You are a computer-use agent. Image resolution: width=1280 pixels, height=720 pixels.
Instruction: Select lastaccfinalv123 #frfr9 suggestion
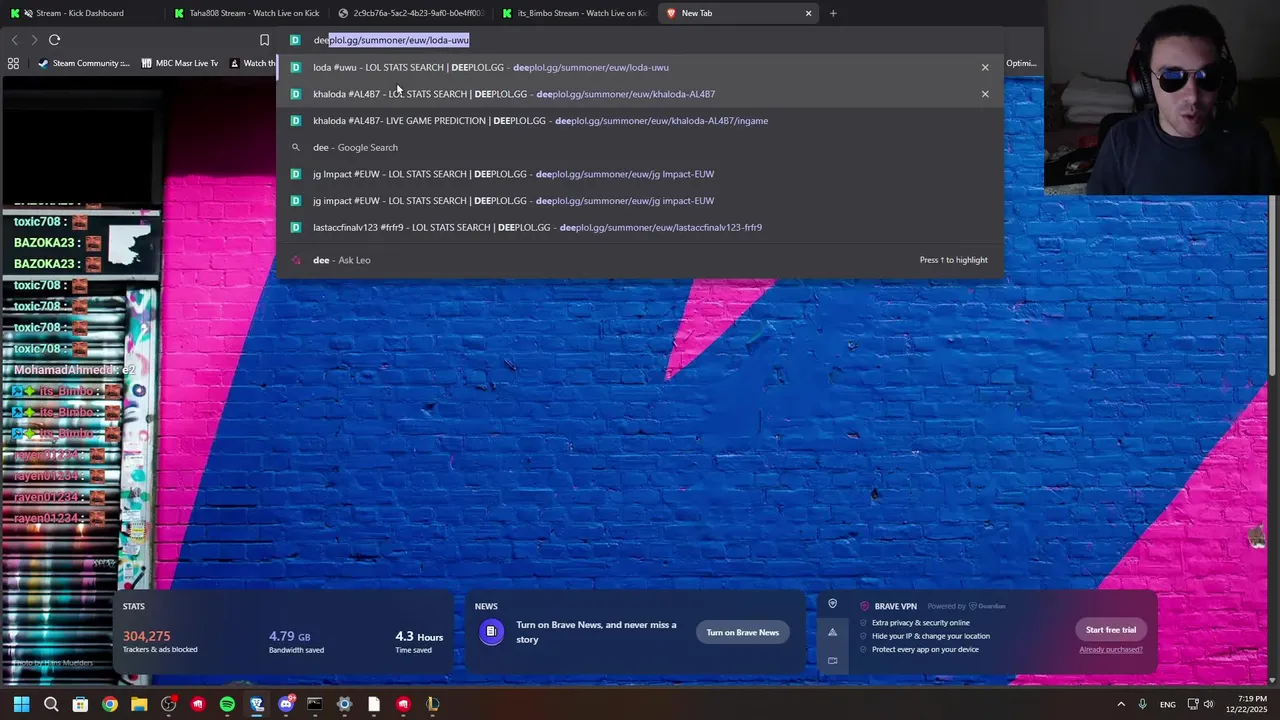(640, 227)
